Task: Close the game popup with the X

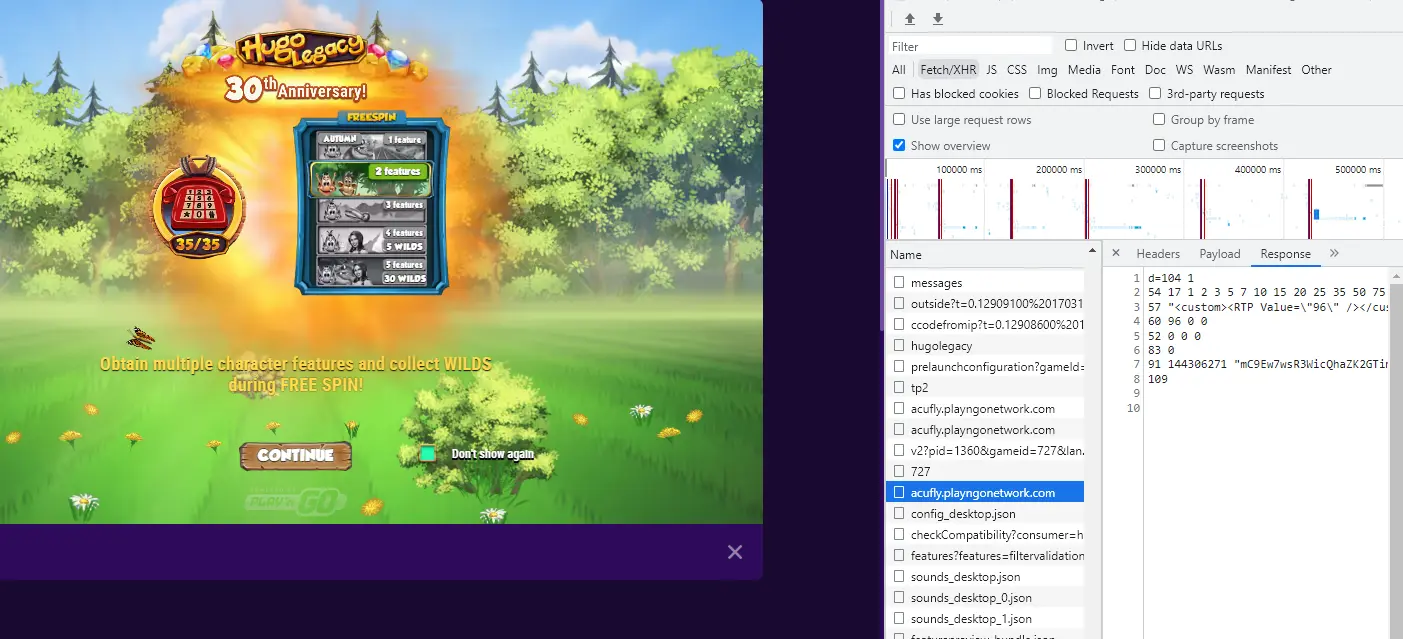Action: (x=735, y=552)
